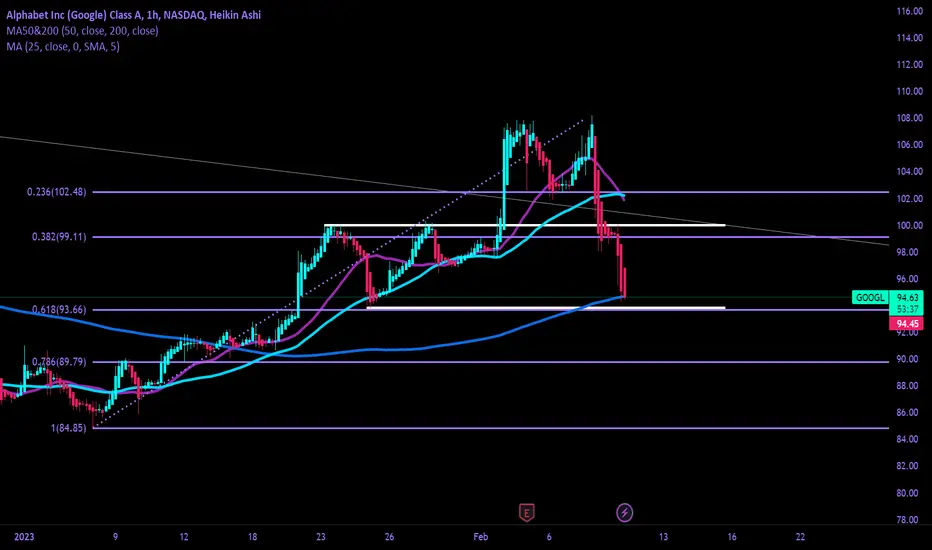Click the purple lightning bolt event icon
This screenshot has width=932, height=550.
[x=624, y=512]
